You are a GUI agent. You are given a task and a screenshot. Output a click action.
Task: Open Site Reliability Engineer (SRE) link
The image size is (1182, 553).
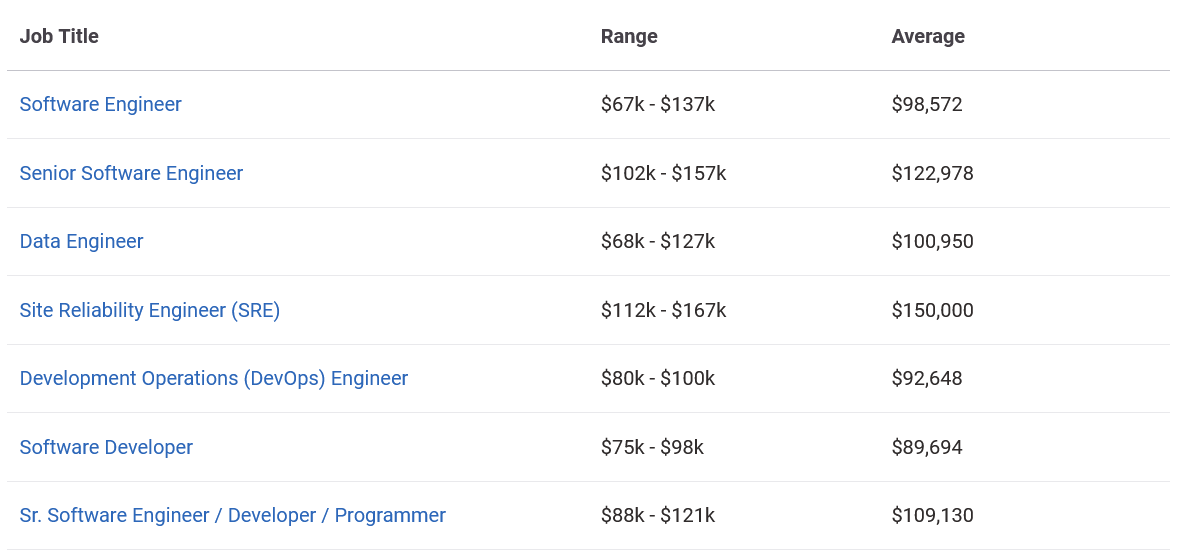pyautogui.click(x=149, y=310)
